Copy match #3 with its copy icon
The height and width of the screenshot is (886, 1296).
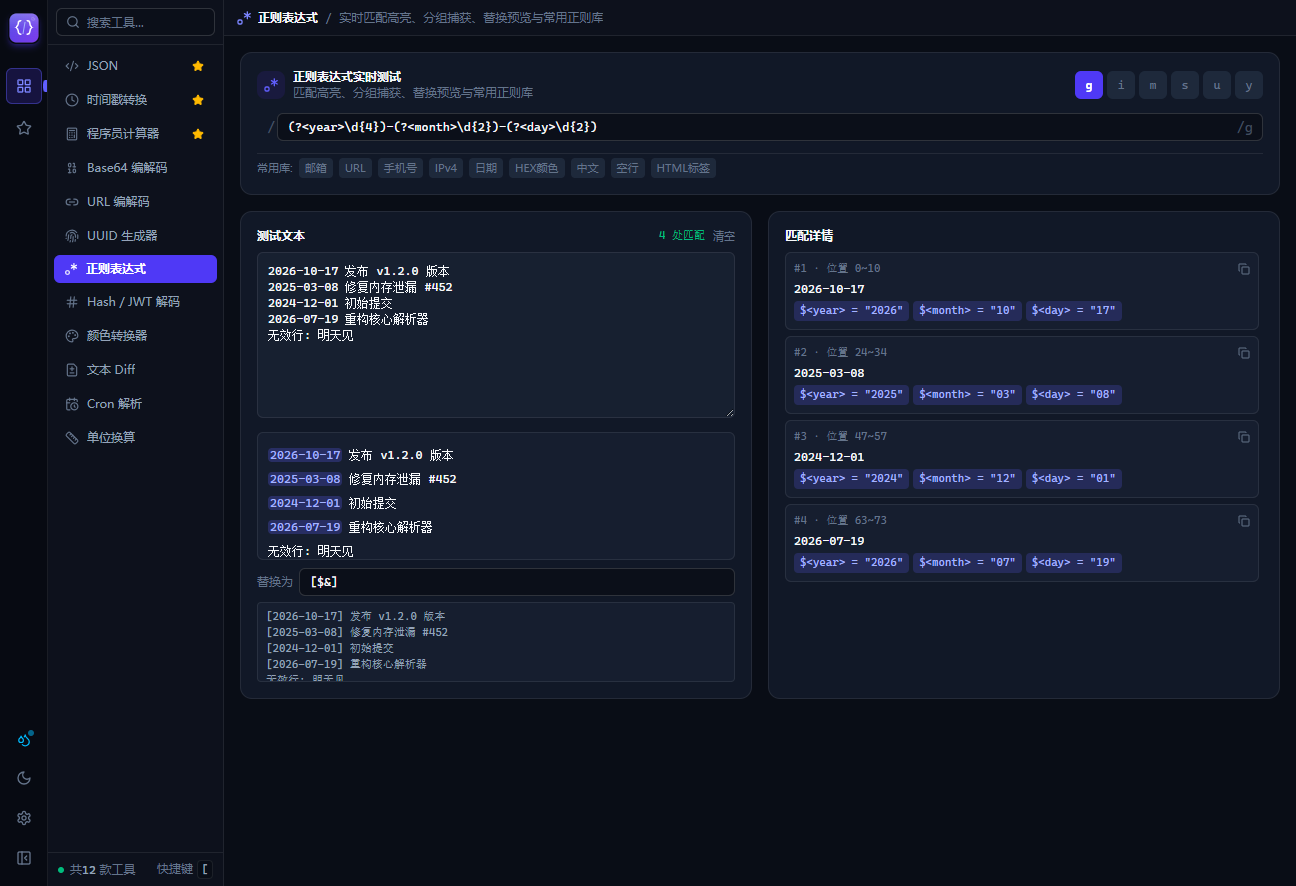coord(1244,437)
